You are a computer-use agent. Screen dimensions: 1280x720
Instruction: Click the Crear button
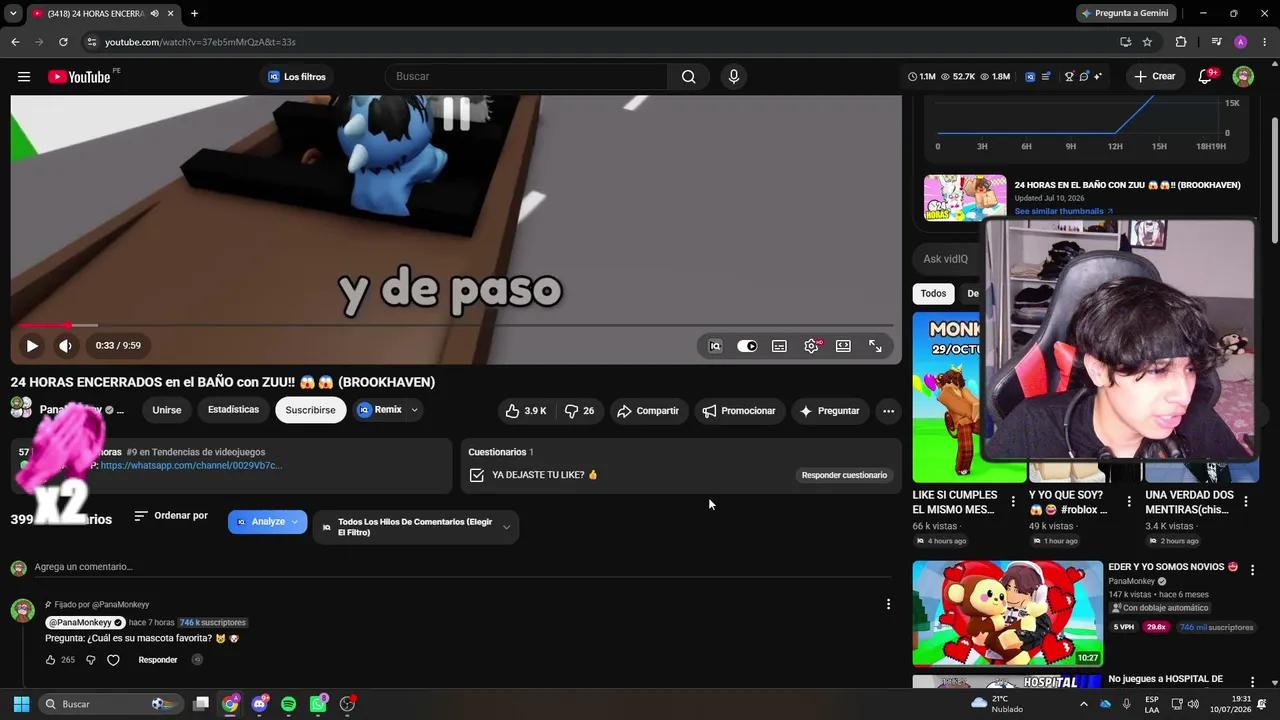pos(1154,77)
